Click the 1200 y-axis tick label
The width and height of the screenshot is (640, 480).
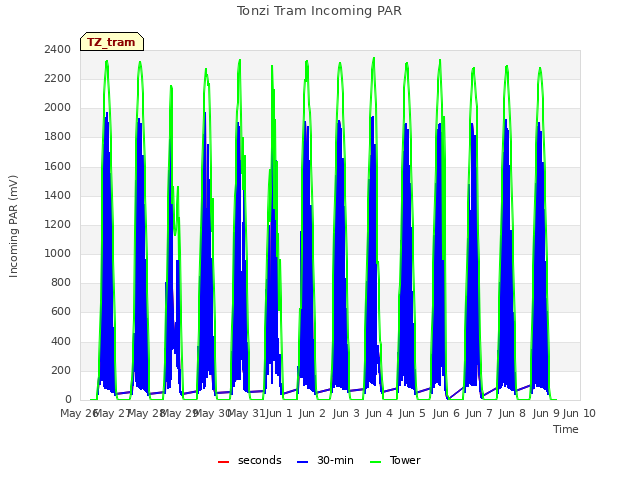[58, 224]
